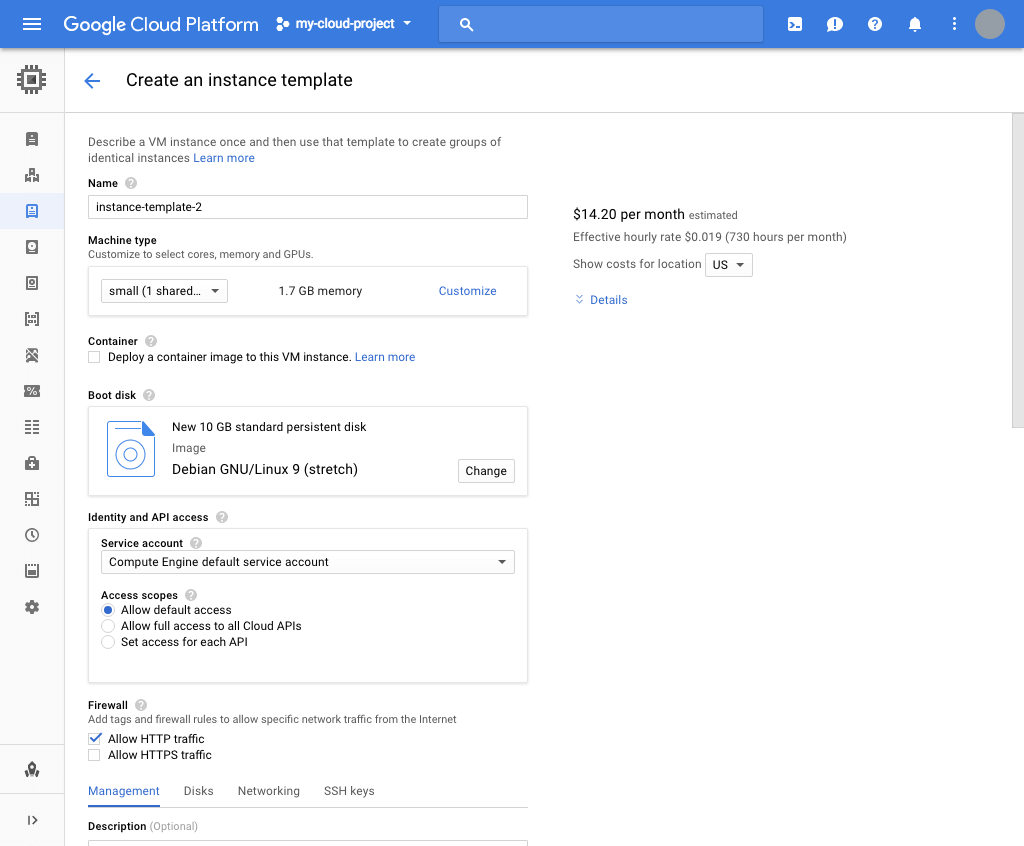Switch to the SSH keys tab

point(349,791)
